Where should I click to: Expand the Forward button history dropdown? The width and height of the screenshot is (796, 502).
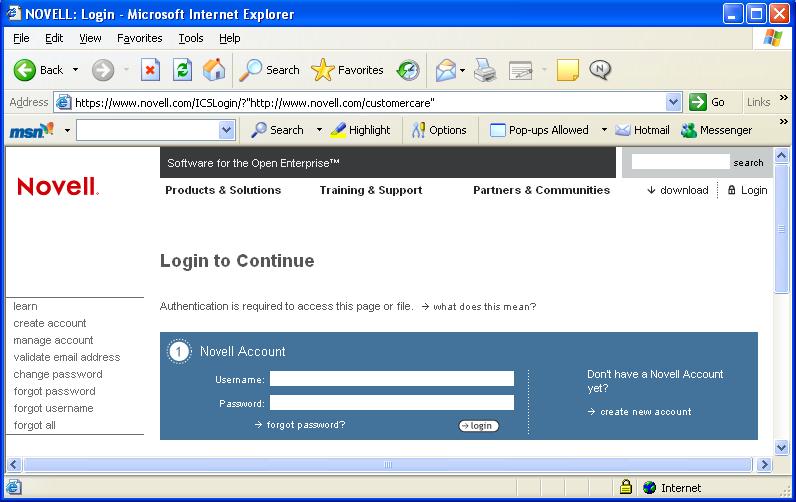tap(126, 70)
